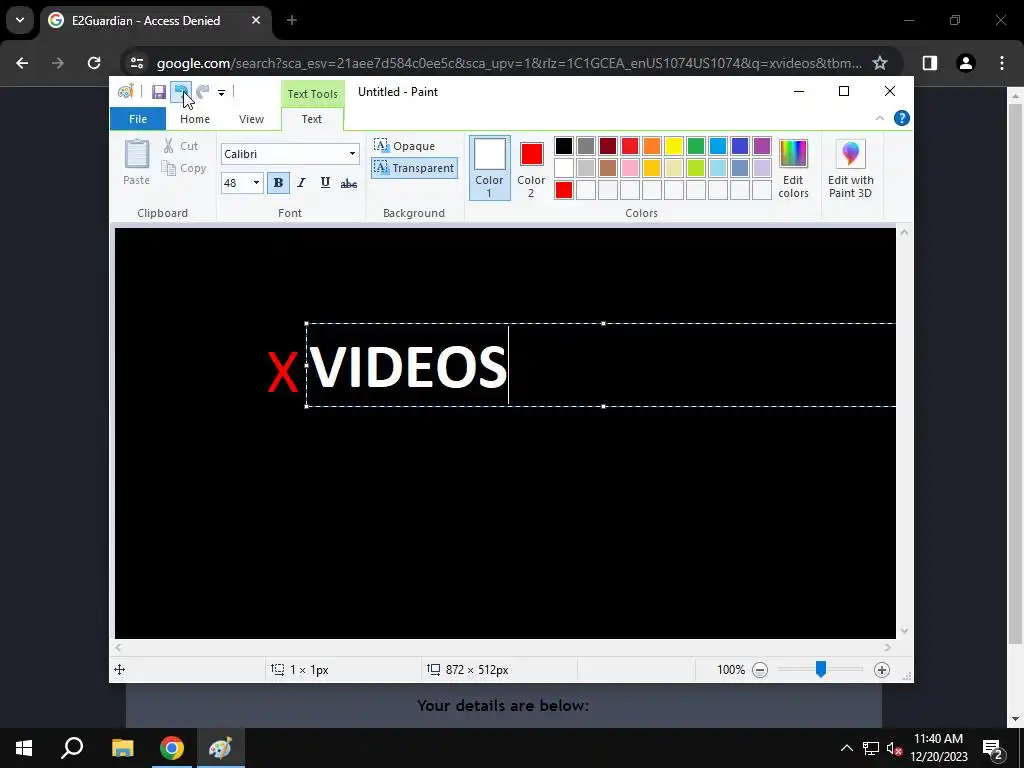
Task: Toggle Underline text formatting
Action: [x=325, y=183]
